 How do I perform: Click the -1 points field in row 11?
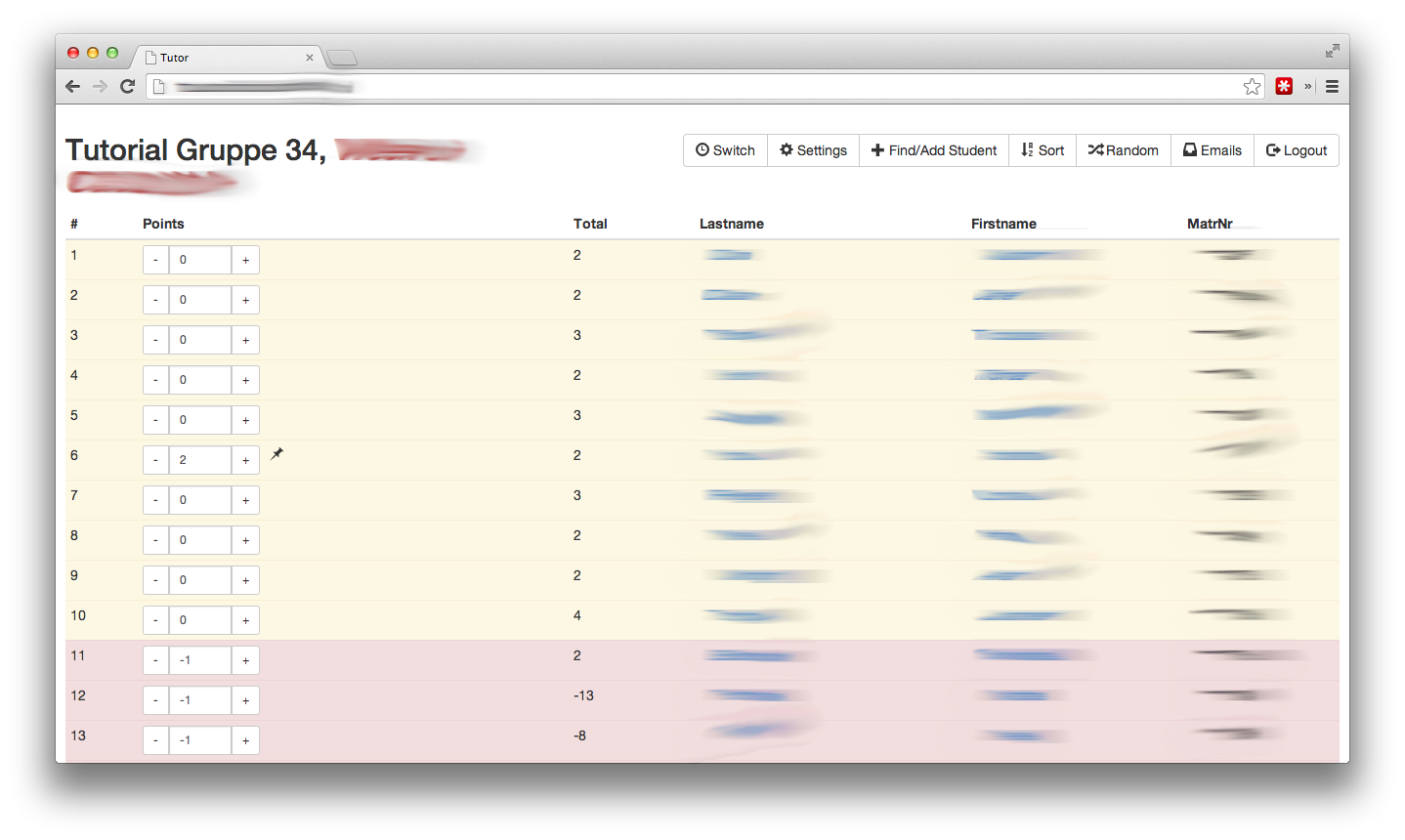coord(200,660)
